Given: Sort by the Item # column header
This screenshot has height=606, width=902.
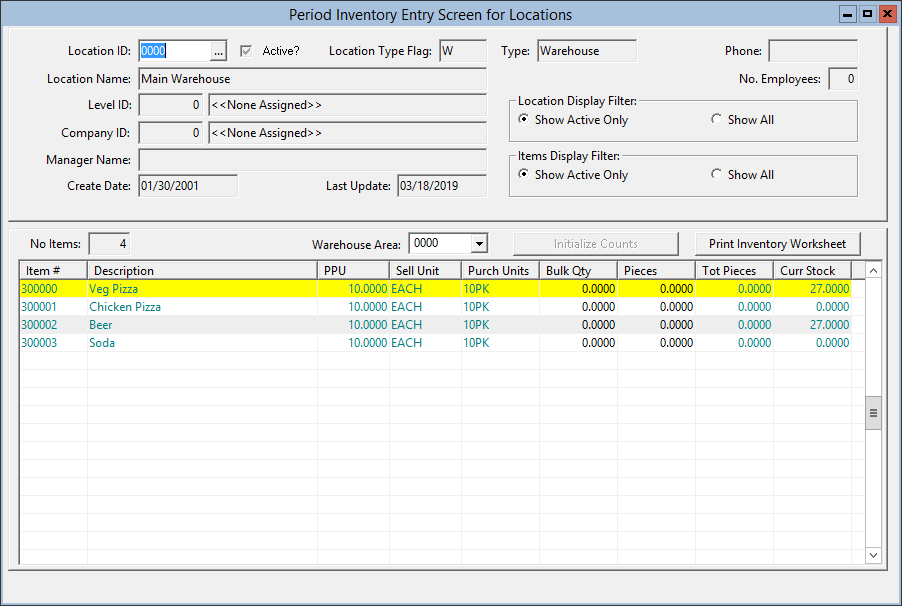Looking at the screenshot, I should tap(53, 271).
